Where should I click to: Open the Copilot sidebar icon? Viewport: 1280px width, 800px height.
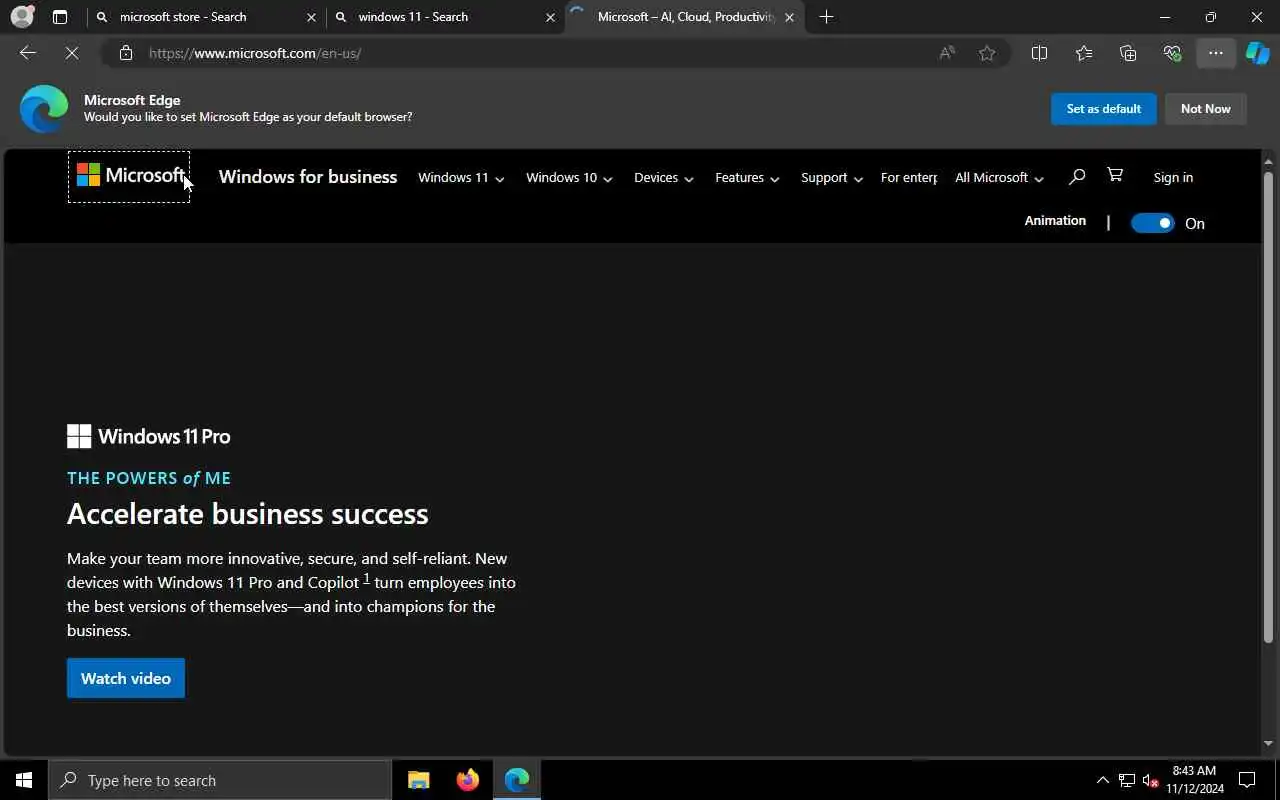[1258, 53]
